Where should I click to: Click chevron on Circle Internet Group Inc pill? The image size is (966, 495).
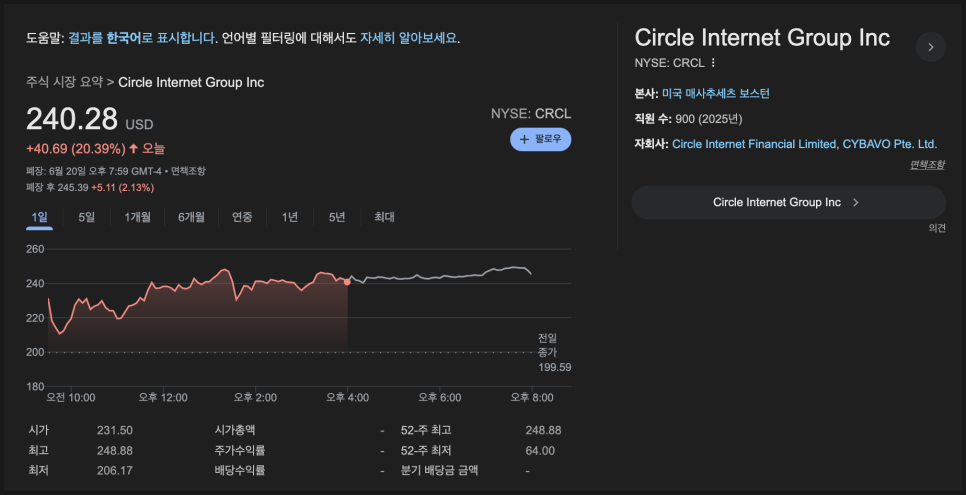[855, 202]
